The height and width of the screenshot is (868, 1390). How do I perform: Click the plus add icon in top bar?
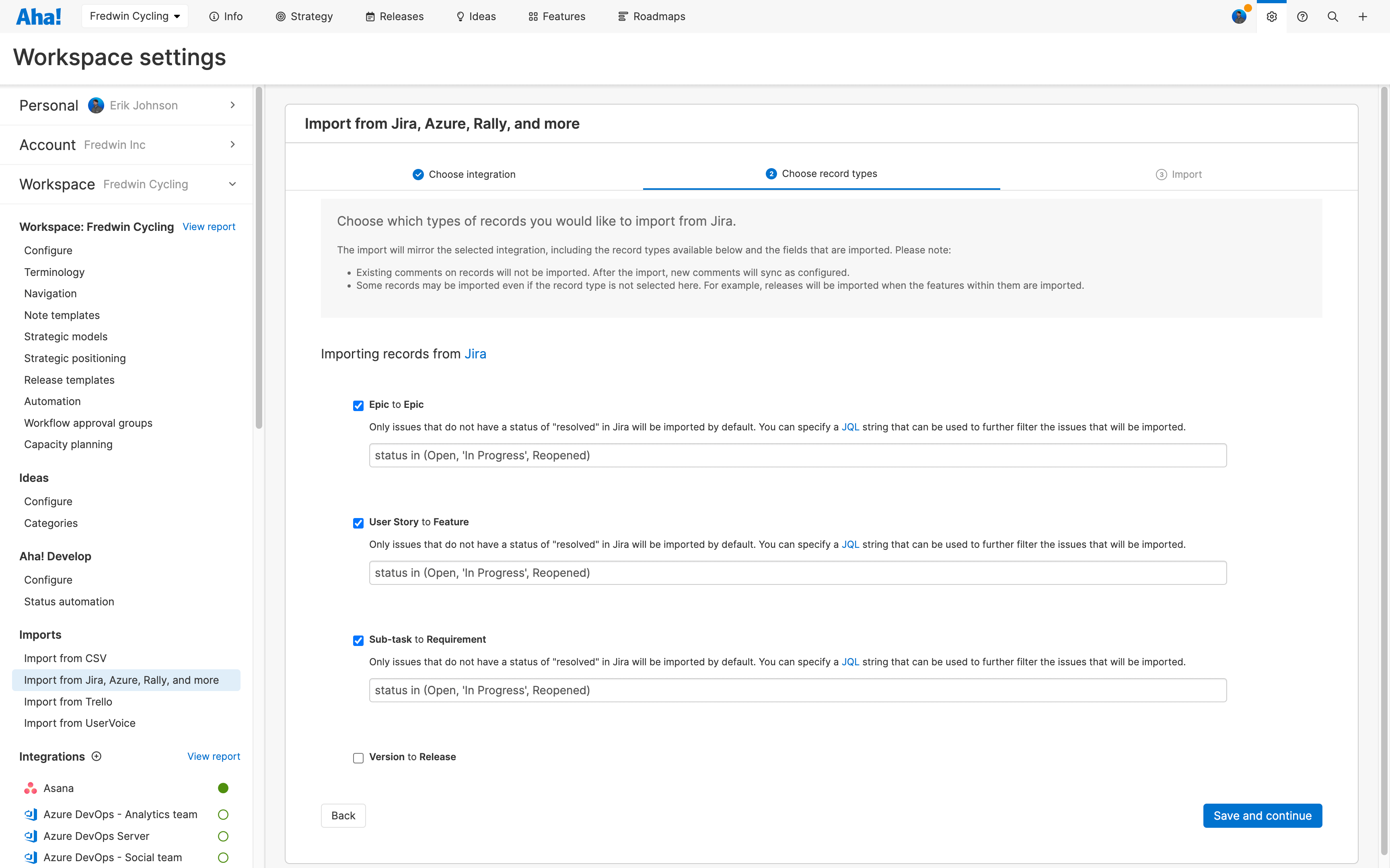(x=1363, y=16)
